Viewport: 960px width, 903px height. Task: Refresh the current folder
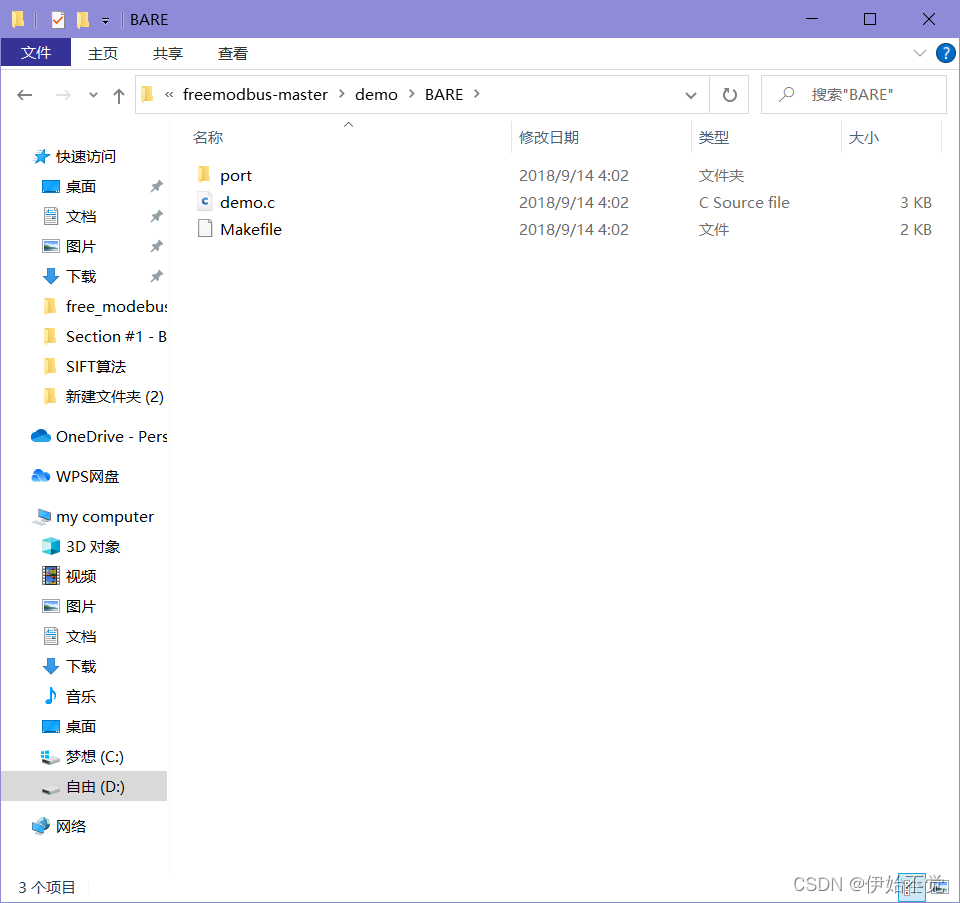[x=729, y=94]
